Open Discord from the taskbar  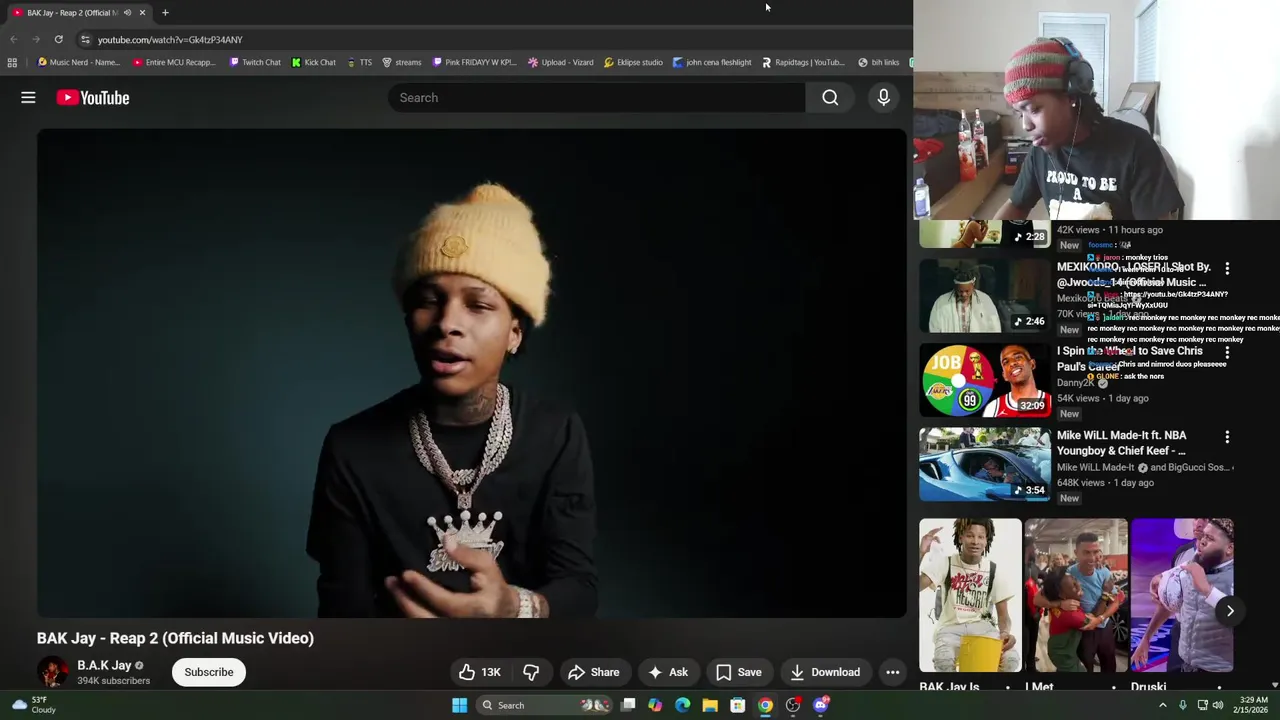[x=821, y=705]
